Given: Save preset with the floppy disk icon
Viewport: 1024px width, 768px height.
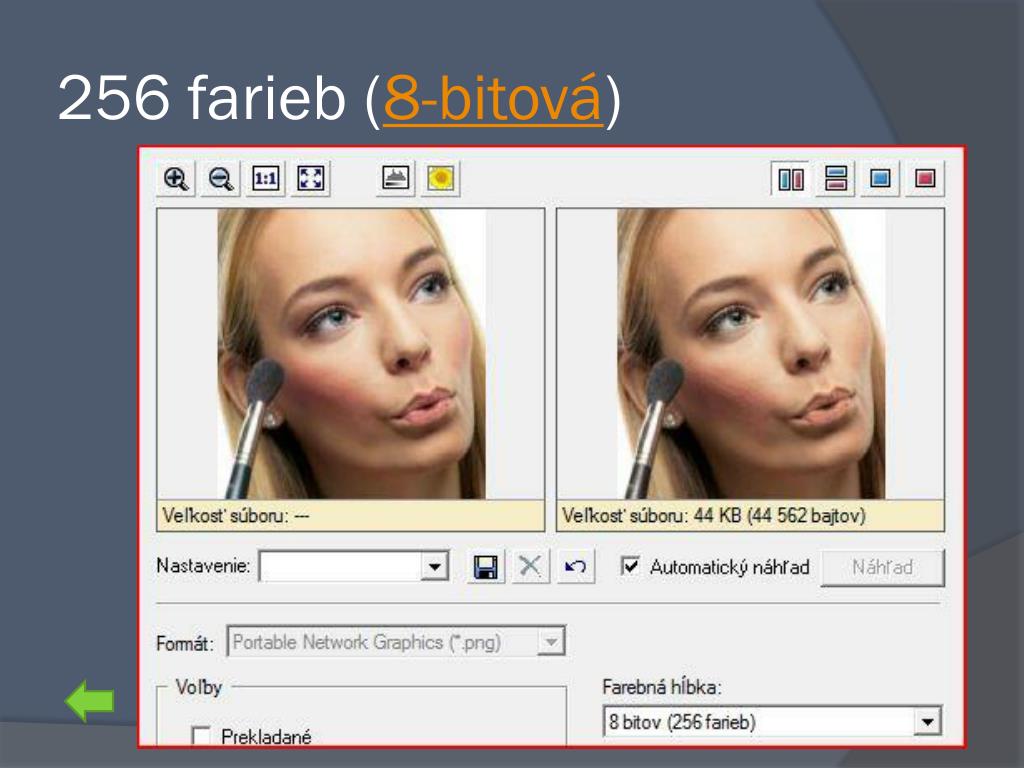Looking at the screenshot, I should click(485, 566).
